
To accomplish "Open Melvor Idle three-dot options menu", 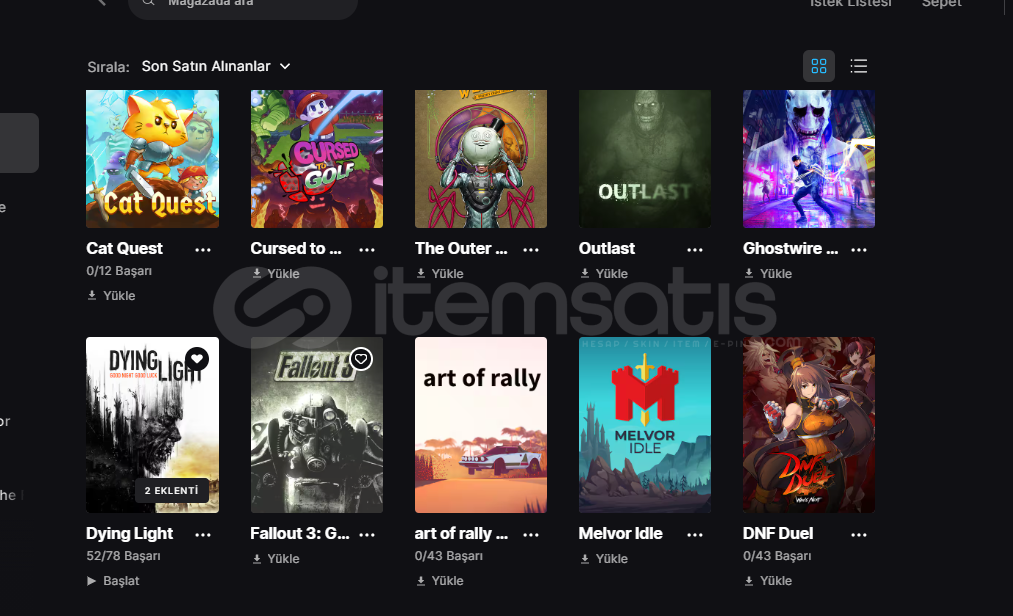I will tap(695, 535).
